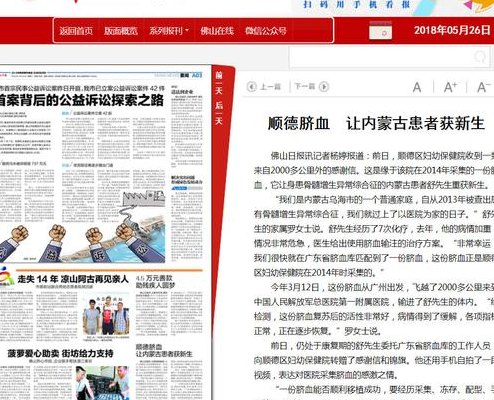The width and height of the screenshot is (494, 400).
Task: Decrease font size with A-
Action: (x=483, y=87)
